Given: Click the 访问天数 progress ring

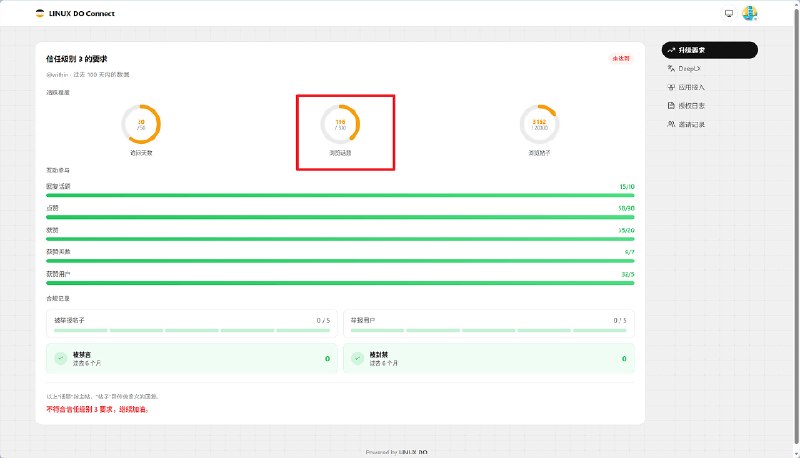Looking at the screenshot, I should [141, 124].
